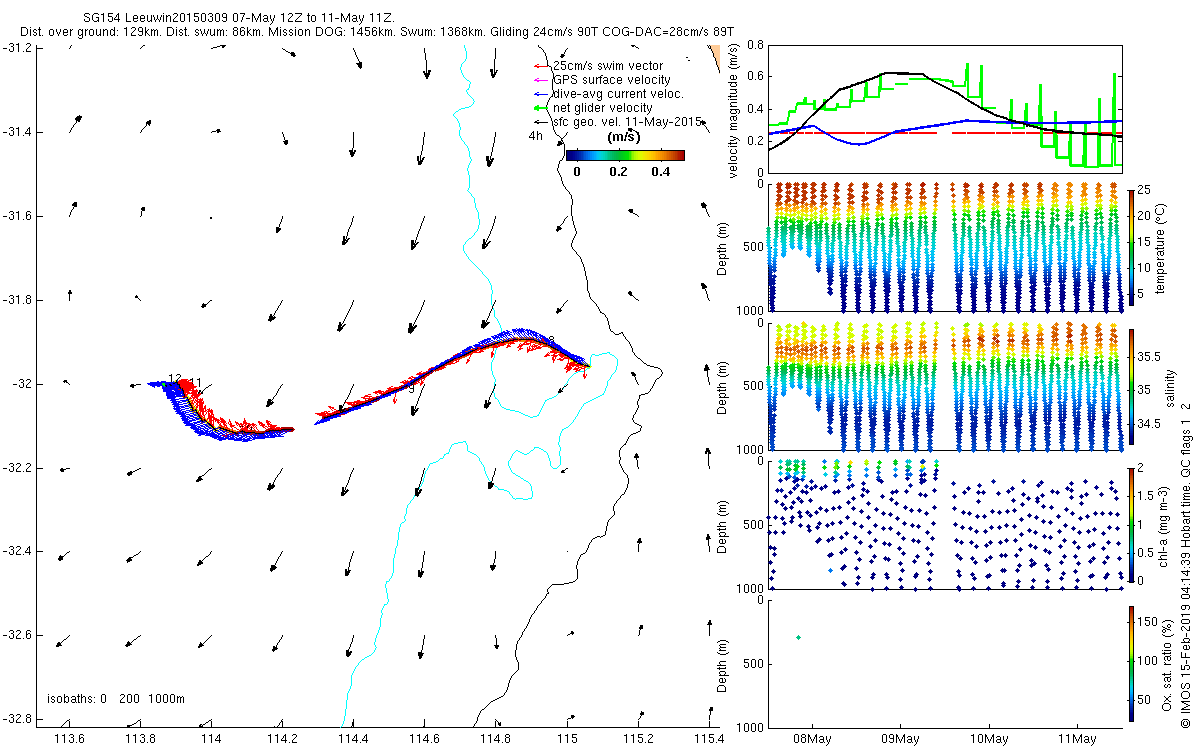Click the blue arrow beside 'dive-avg current veloc.'
Screen dimensions: 1200x750
coord(541,94)
